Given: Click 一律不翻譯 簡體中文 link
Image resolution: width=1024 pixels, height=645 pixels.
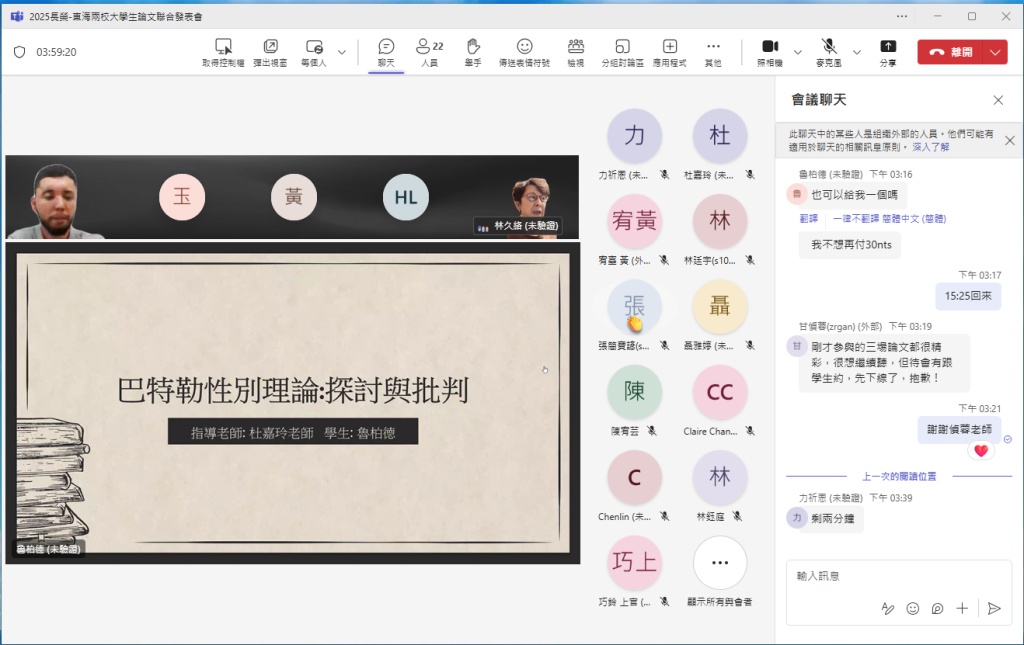Looking at the screenshot, I should (889, 219).
